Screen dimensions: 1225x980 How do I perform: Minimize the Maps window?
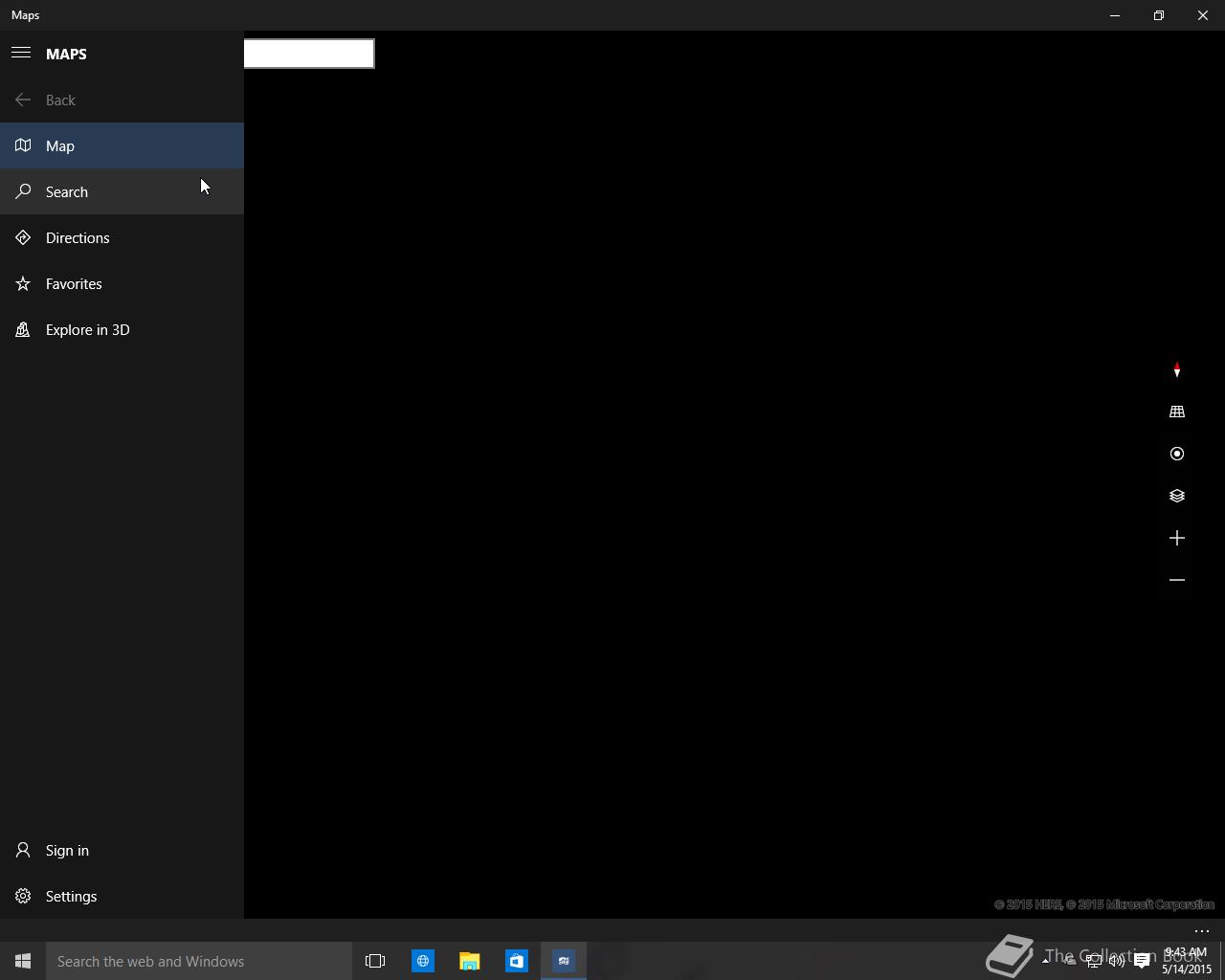1115,15
